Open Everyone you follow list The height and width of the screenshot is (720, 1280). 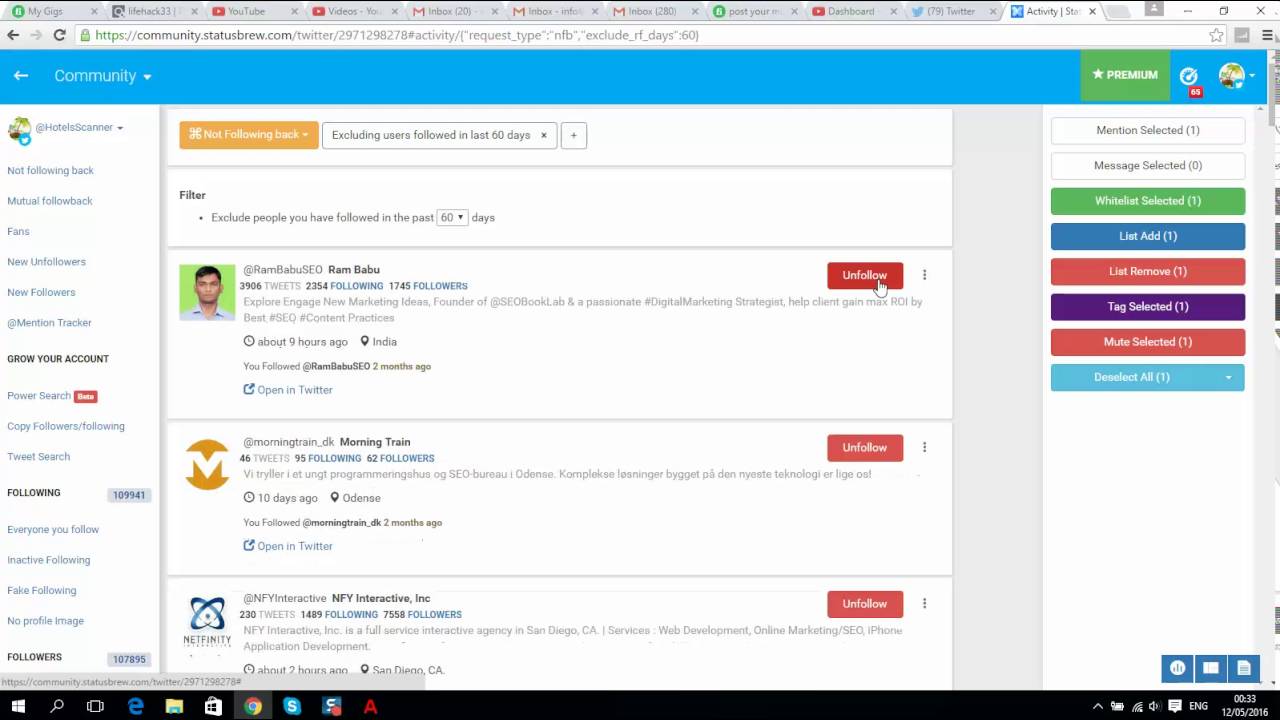tap(53, 530)
